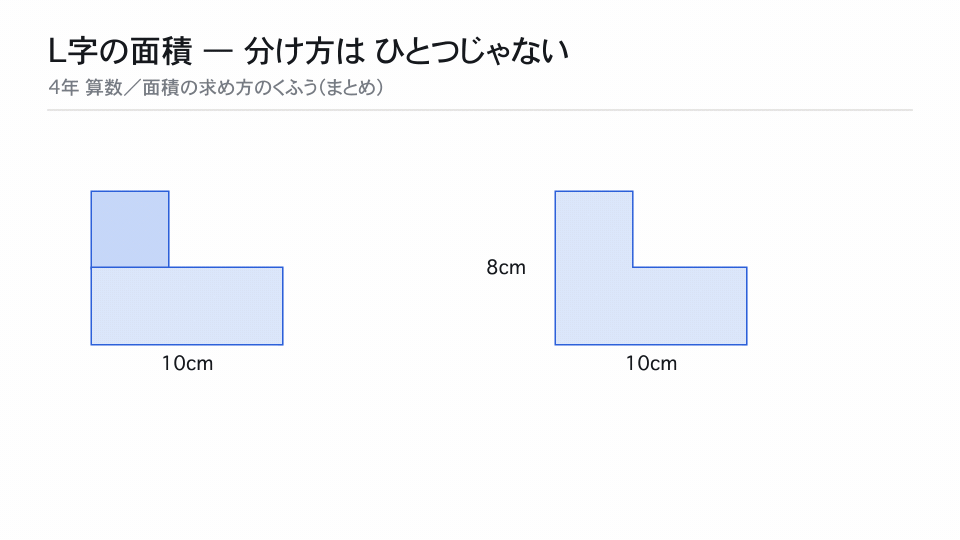This screenshot has height=540, width=960.
Task: Click the 4年 grade text in the subtitle
Action: (64, 88)
